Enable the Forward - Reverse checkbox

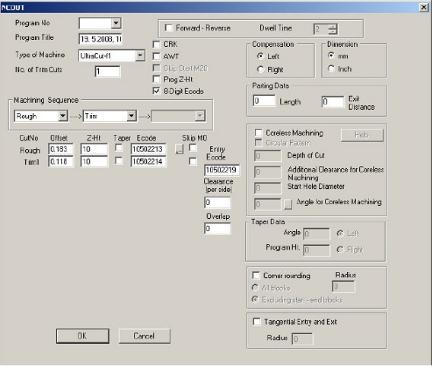pyautogui.click(x=169, y=28)
